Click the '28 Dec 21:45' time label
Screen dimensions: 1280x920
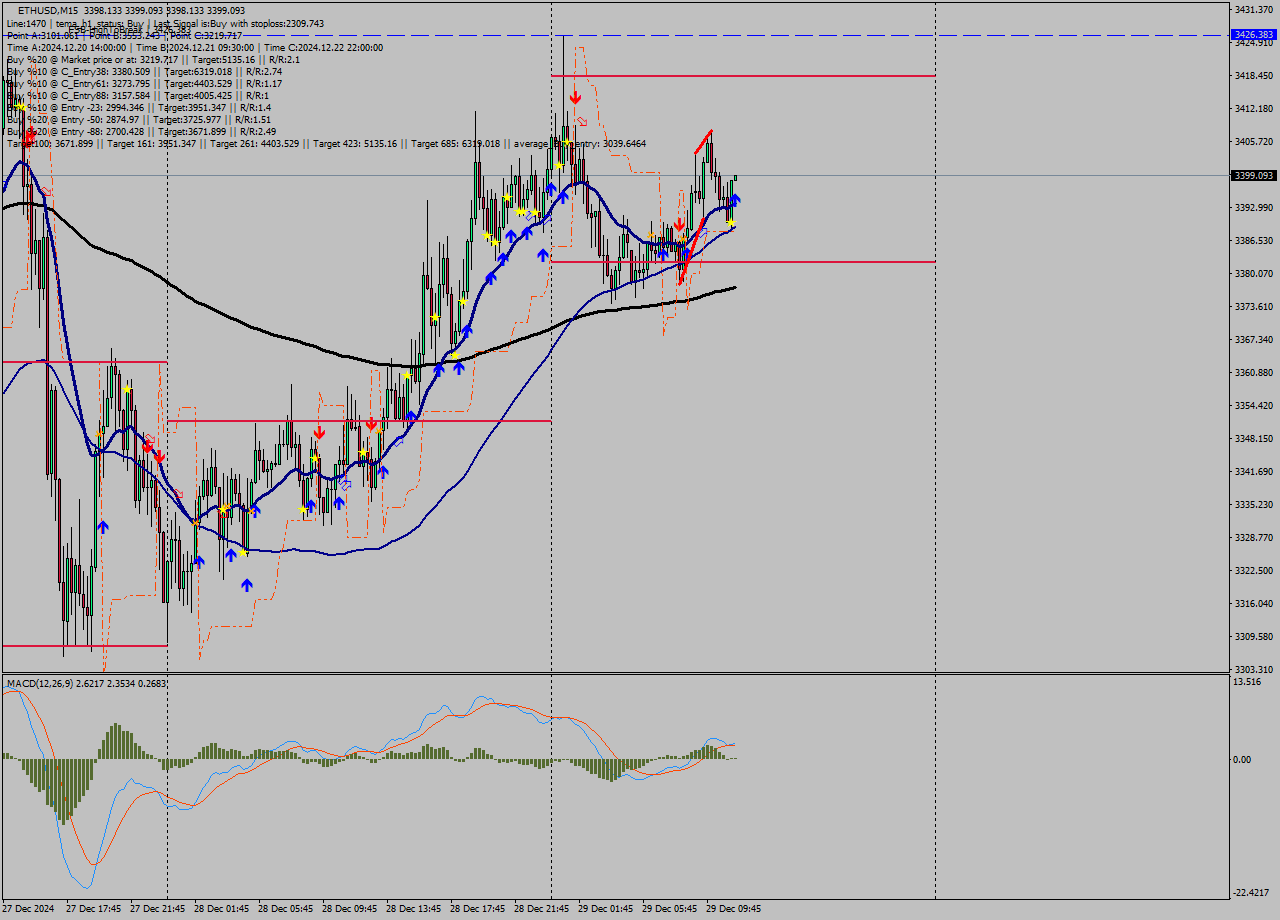(542, 909)
